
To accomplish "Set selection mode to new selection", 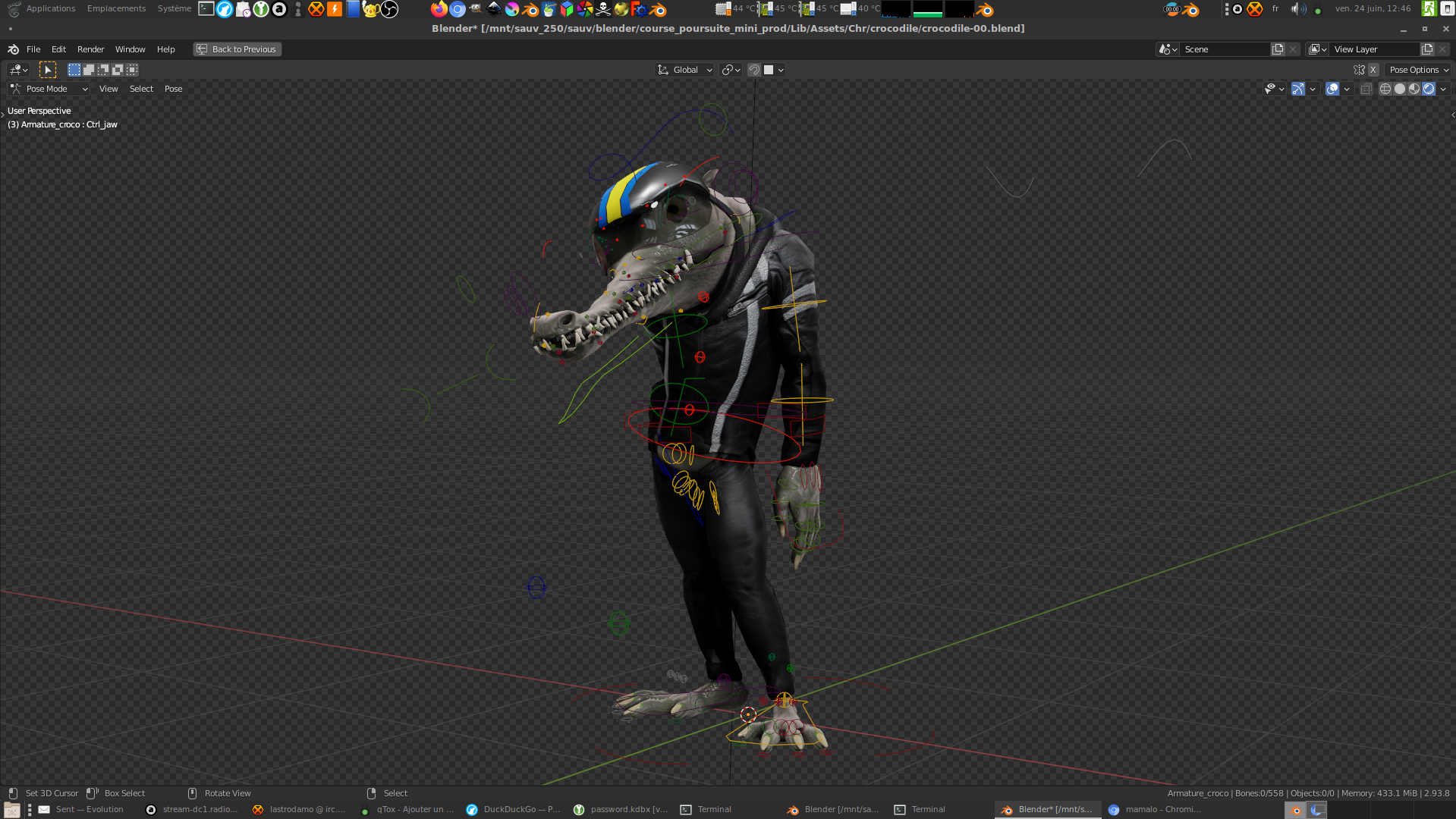I will [x=74, y=70].
